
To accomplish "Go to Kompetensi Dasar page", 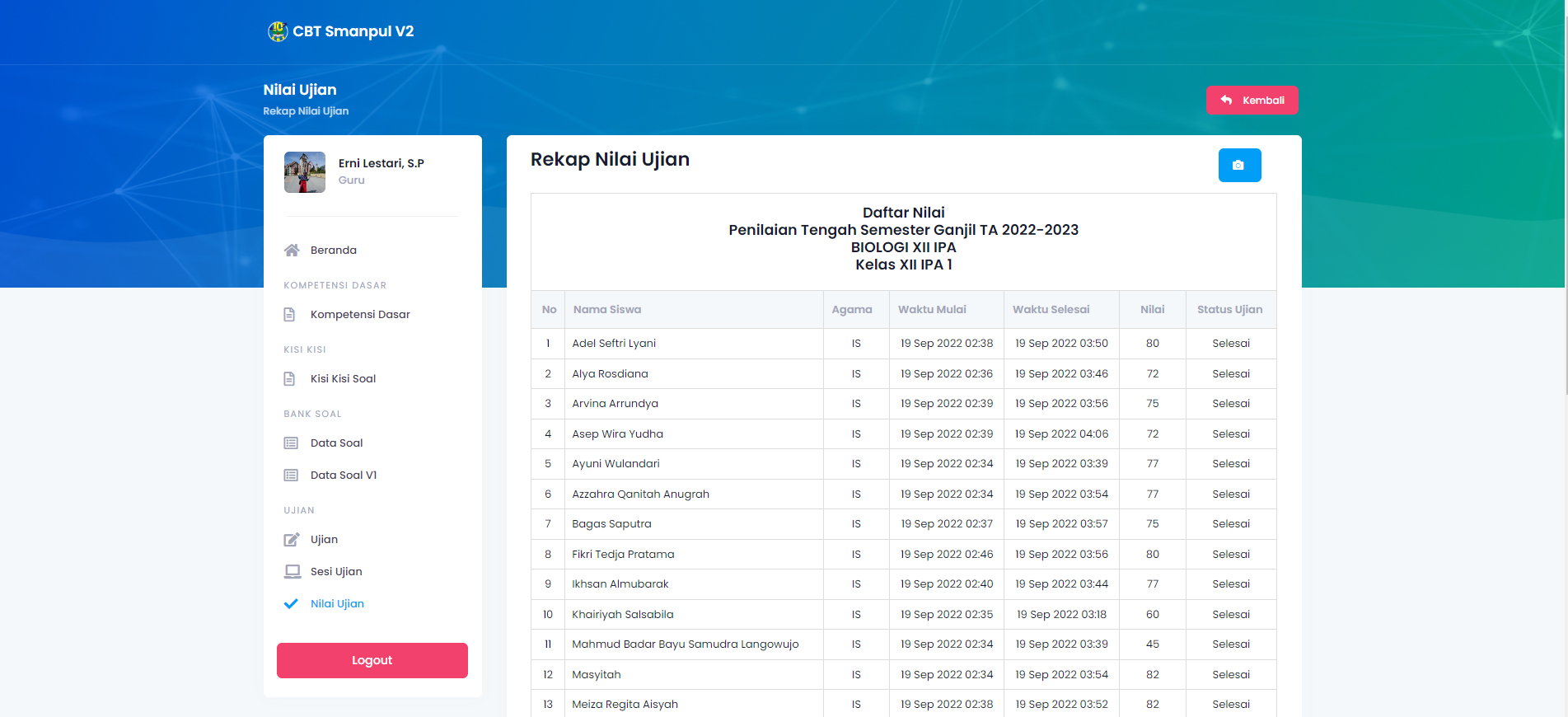I will [x=360, y=315].
